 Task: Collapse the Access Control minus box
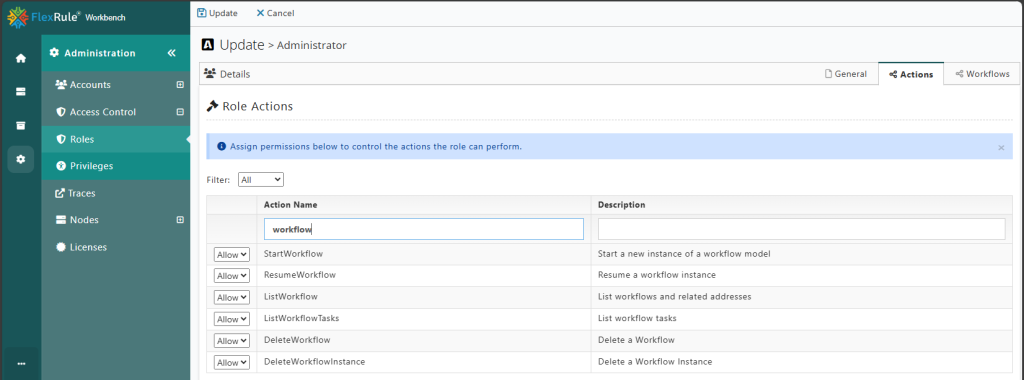pos(180,112)
